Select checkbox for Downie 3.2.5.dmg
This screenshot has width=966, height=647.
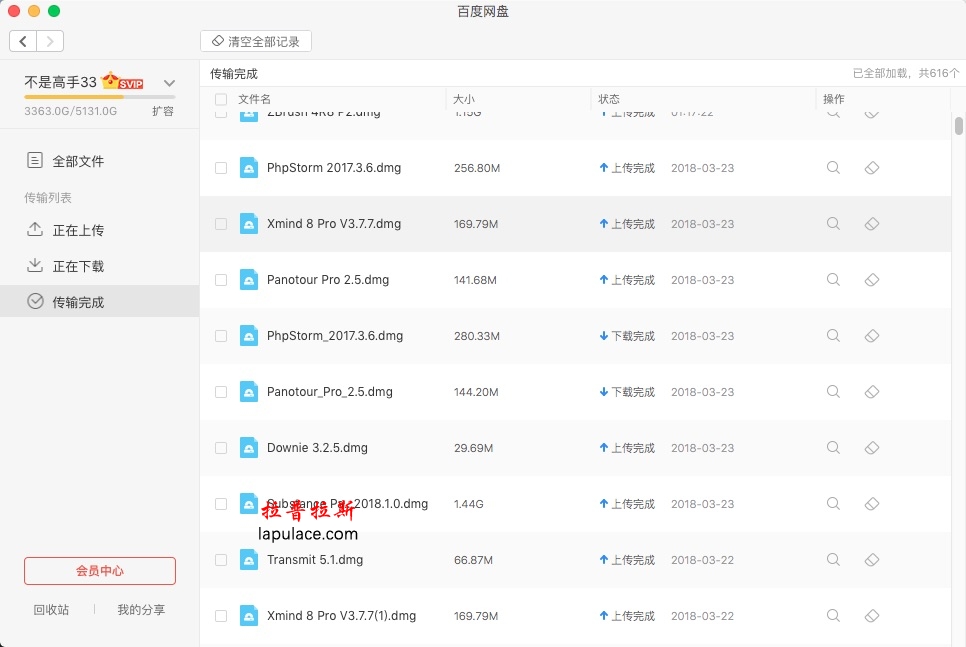221,448
